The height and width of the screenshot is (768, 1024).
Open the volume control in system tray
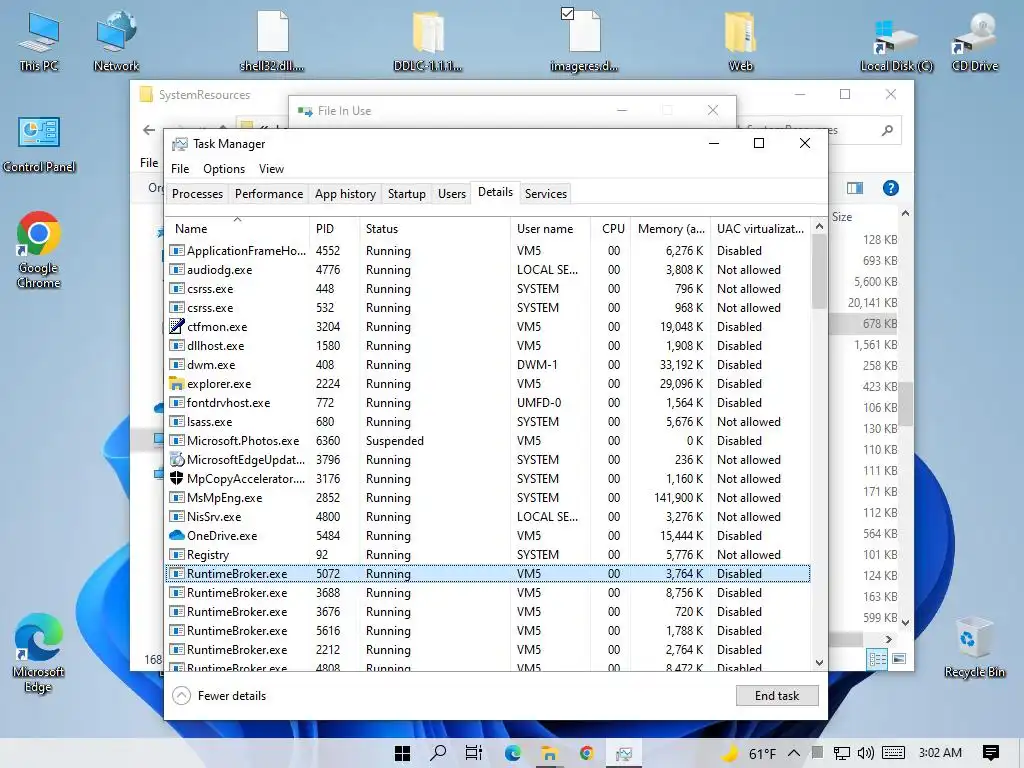point(866,753)
